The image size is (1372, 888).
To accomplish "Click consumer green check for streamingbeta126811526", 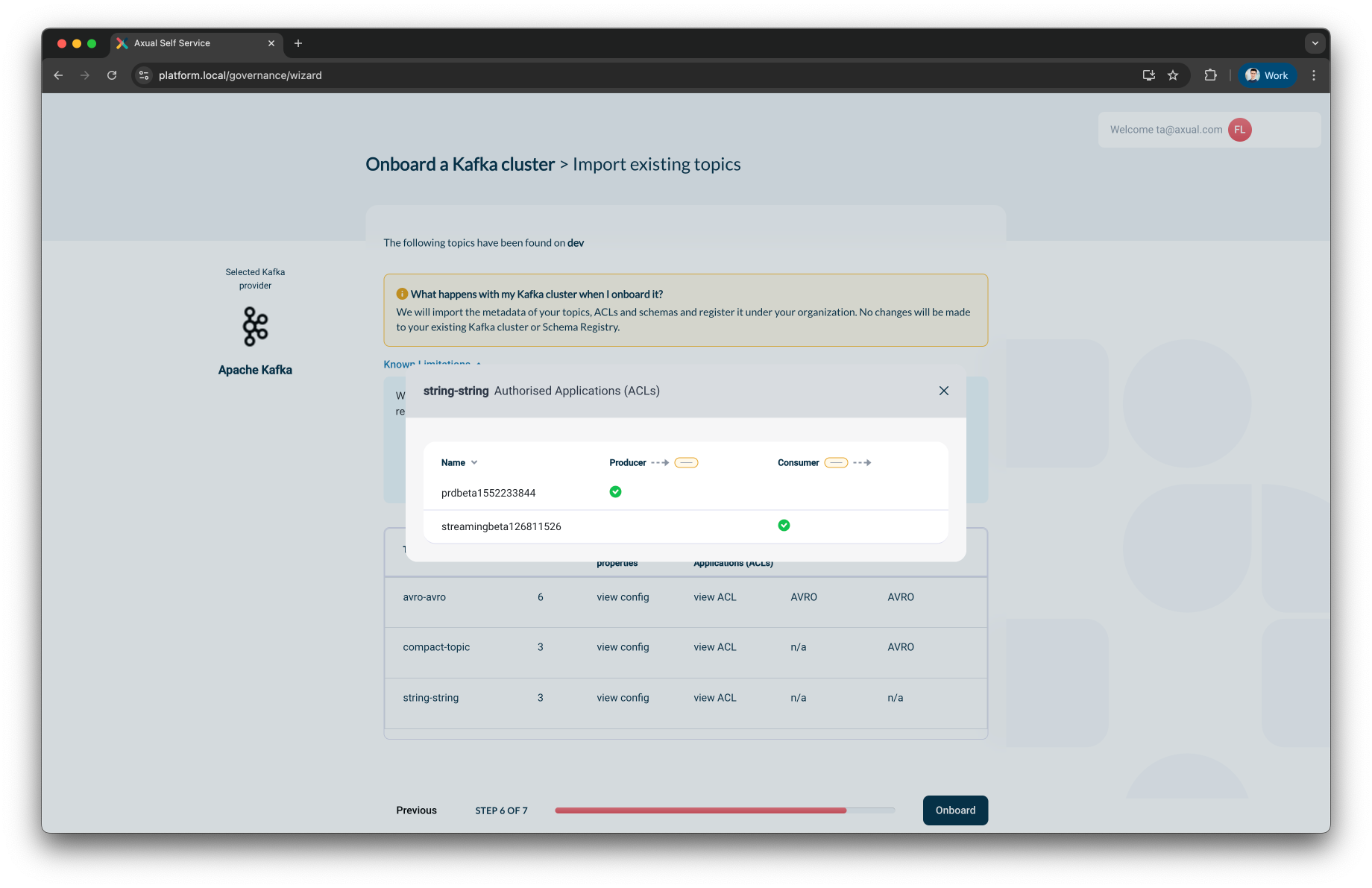I will point(784,526).
